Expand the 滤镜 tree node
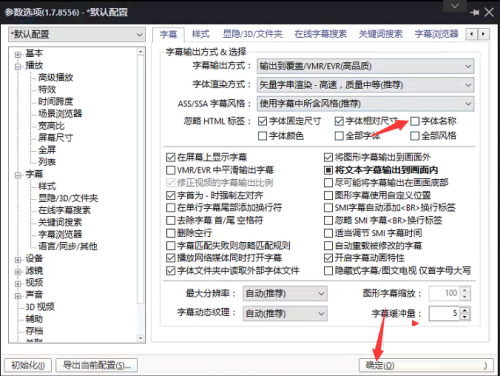This screenshot has width=500, height=376. click(18, 272)
